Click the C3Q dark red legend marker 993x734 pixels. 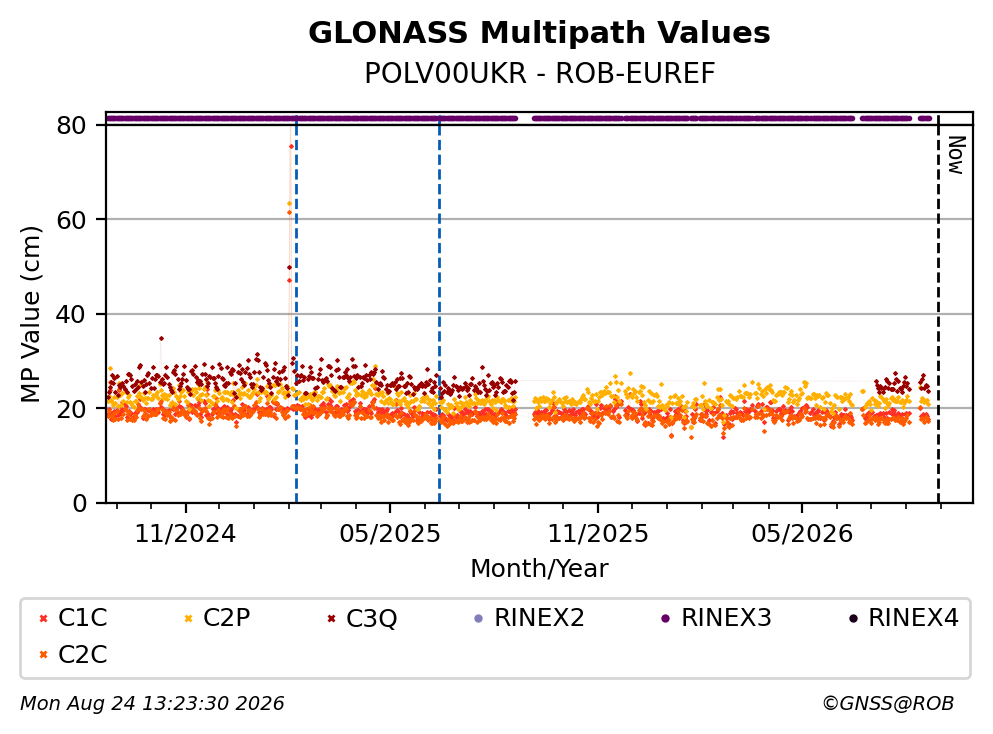tap(331, 618)
